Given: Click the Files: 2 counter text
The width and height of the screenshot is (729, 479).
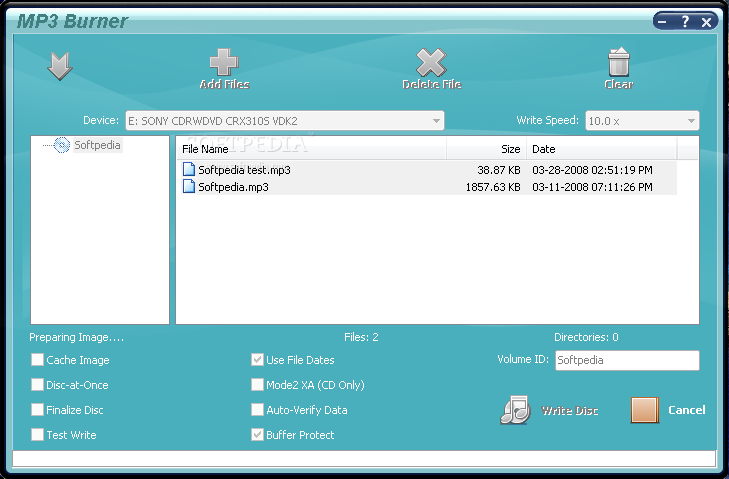Looking at the screenshot, I should pos(361,337).
